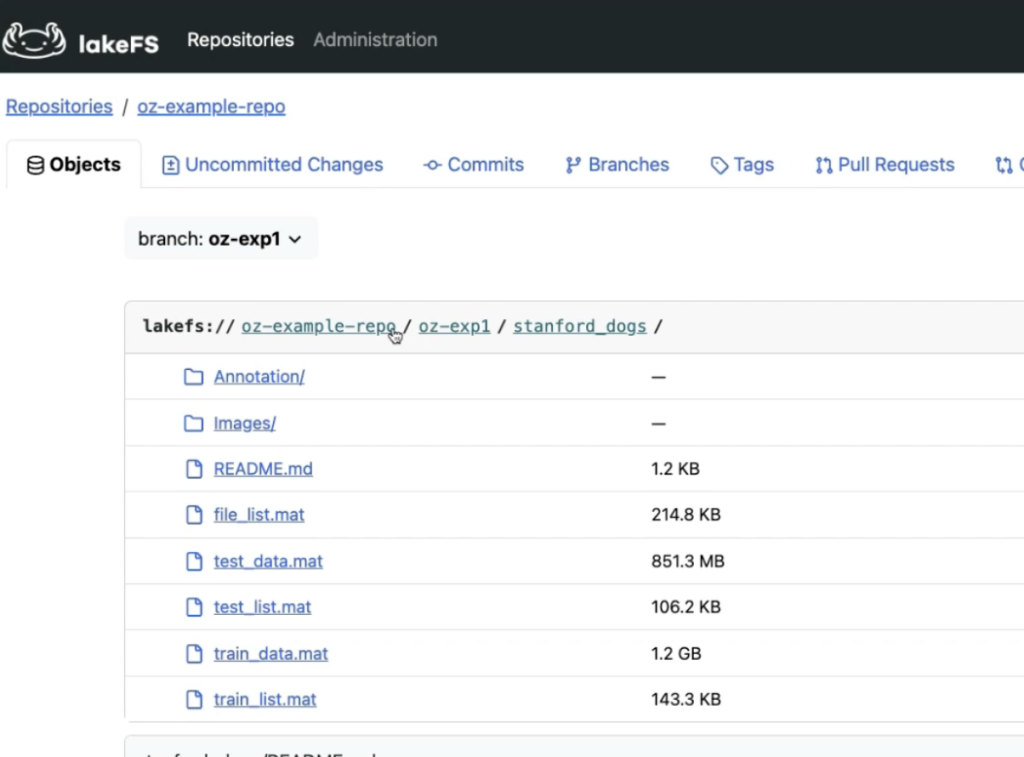Screen dimensions: 1024x757
Task: Open the Repositories top navigation item
Action: [x=240, y=40]
